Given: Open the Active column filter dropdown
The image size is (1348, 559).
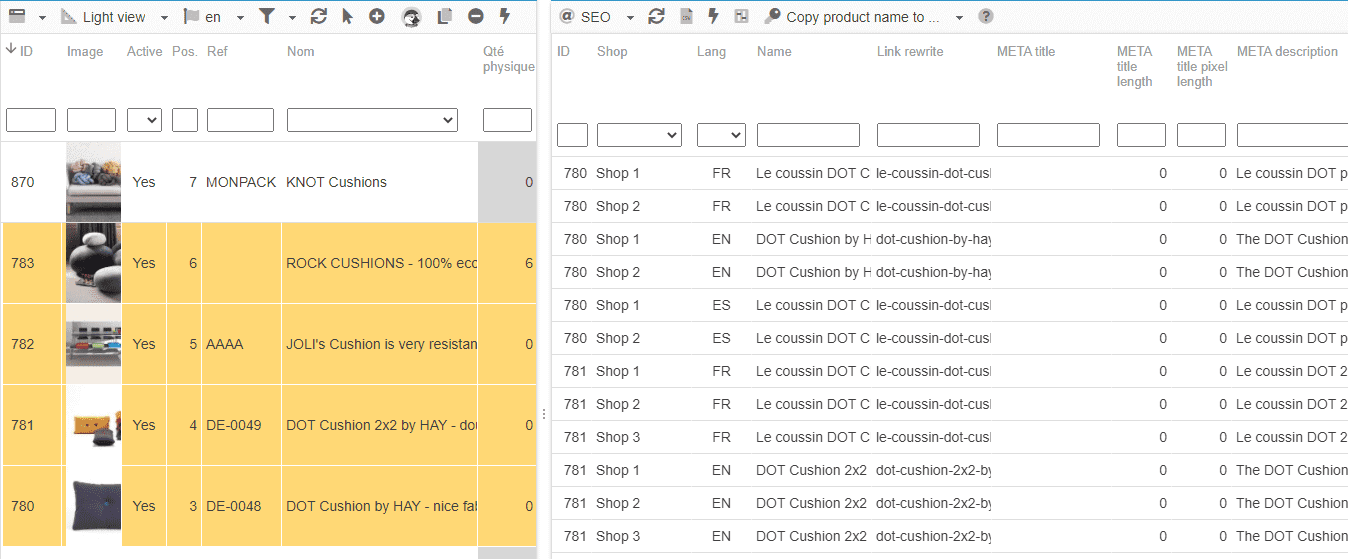Looking at the screenshot, I should [144, 120].
